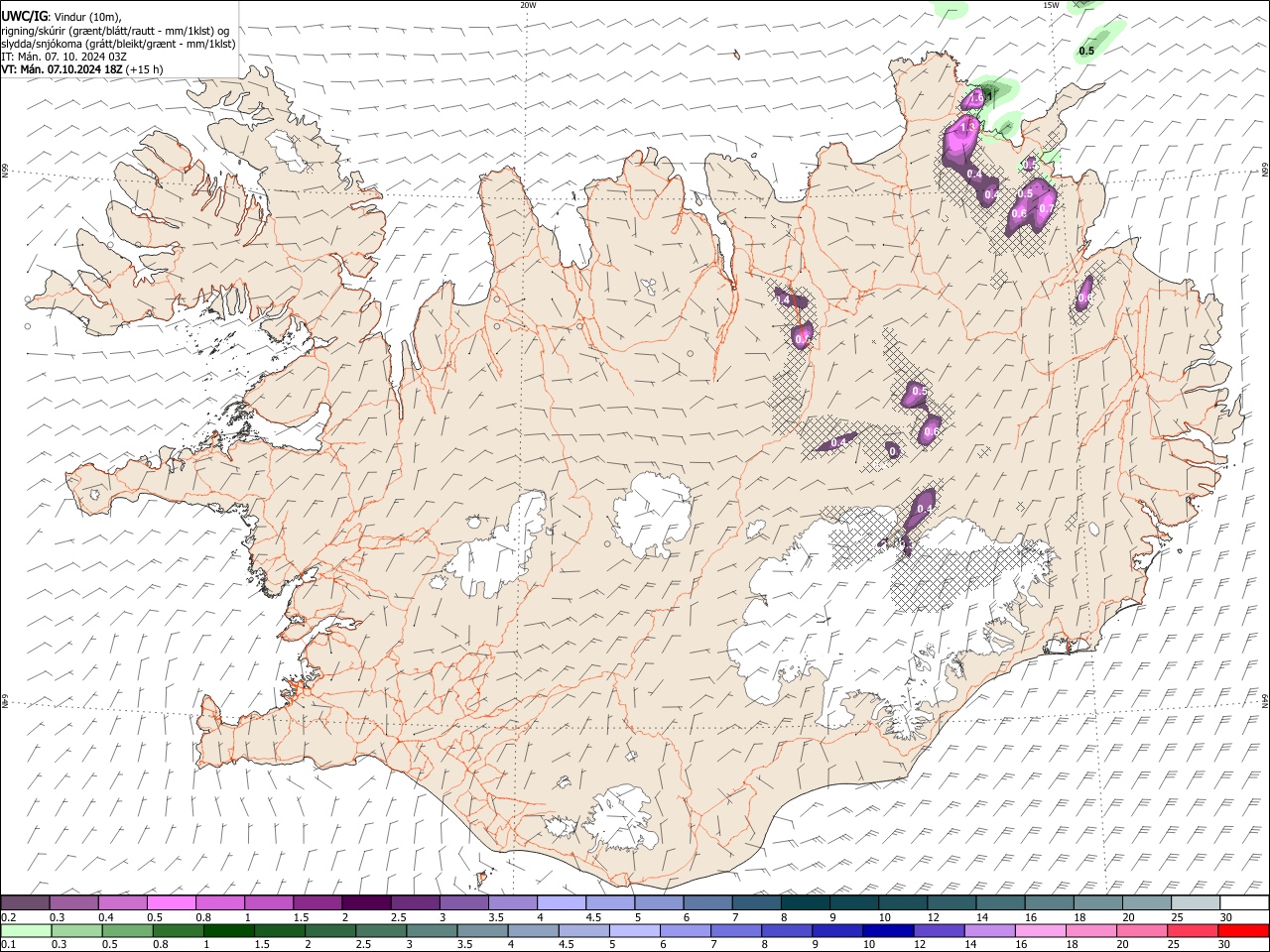Pick bottom-row pale green swatch starting at 0.1

pos(26,930)
